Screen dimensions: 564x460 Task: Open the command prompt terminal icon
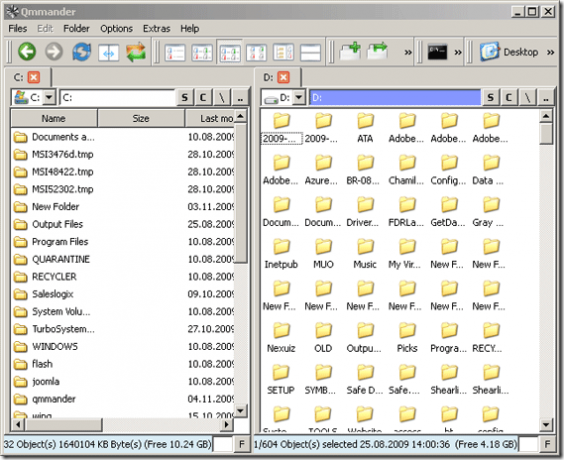[x=437, y=52]
